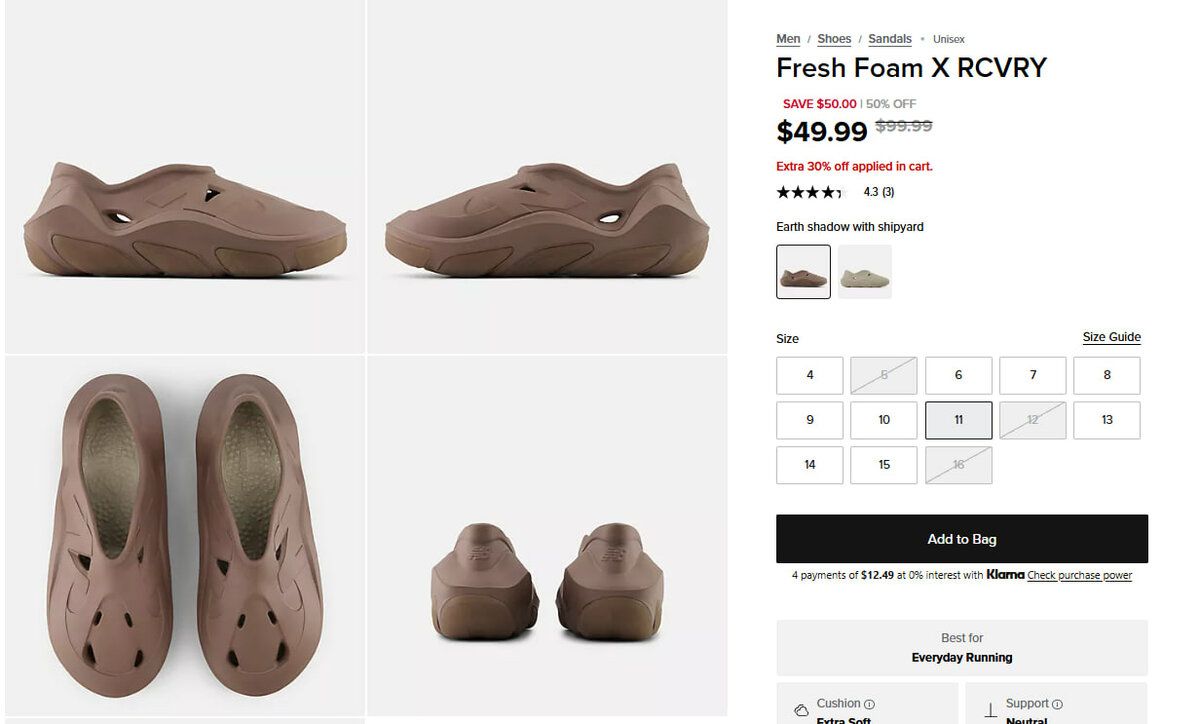Click the star rating icons
The width and height of the screenshot is (1200, 724).
point(810,192)
